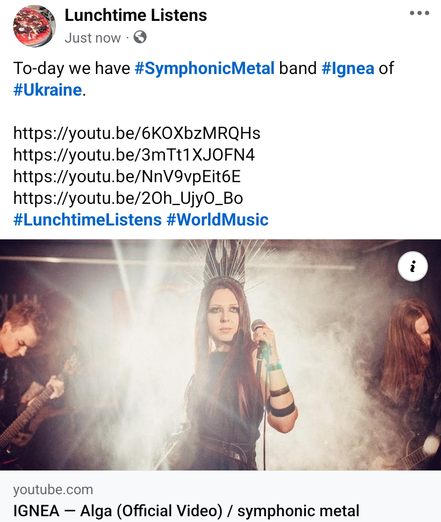Click the info icon on video preview
Image resolution: width=441 pixels, height=522 pixels.
[x=413, y=267]
